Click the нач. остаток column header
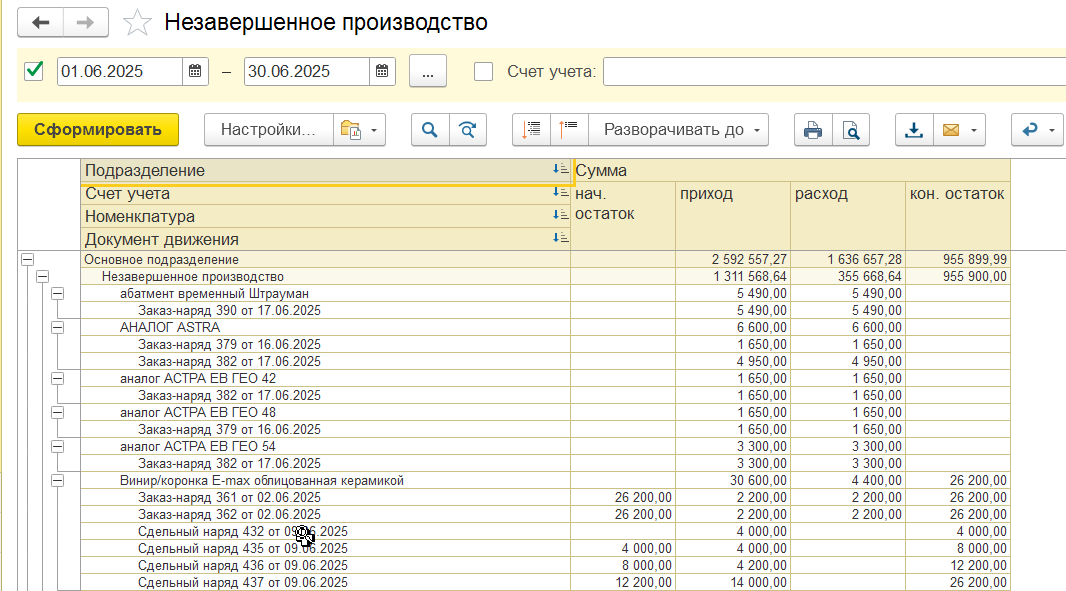 coord(623,216)
